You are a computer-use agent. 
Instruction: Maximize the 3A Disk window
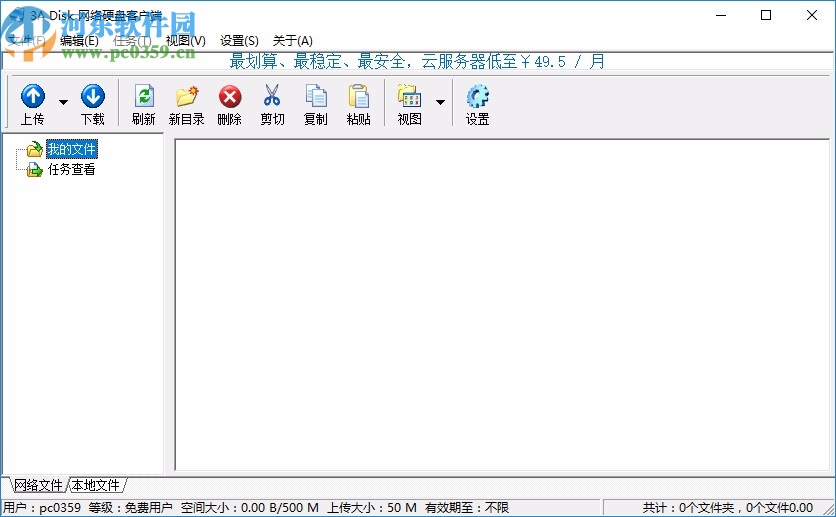pos(766,15)
